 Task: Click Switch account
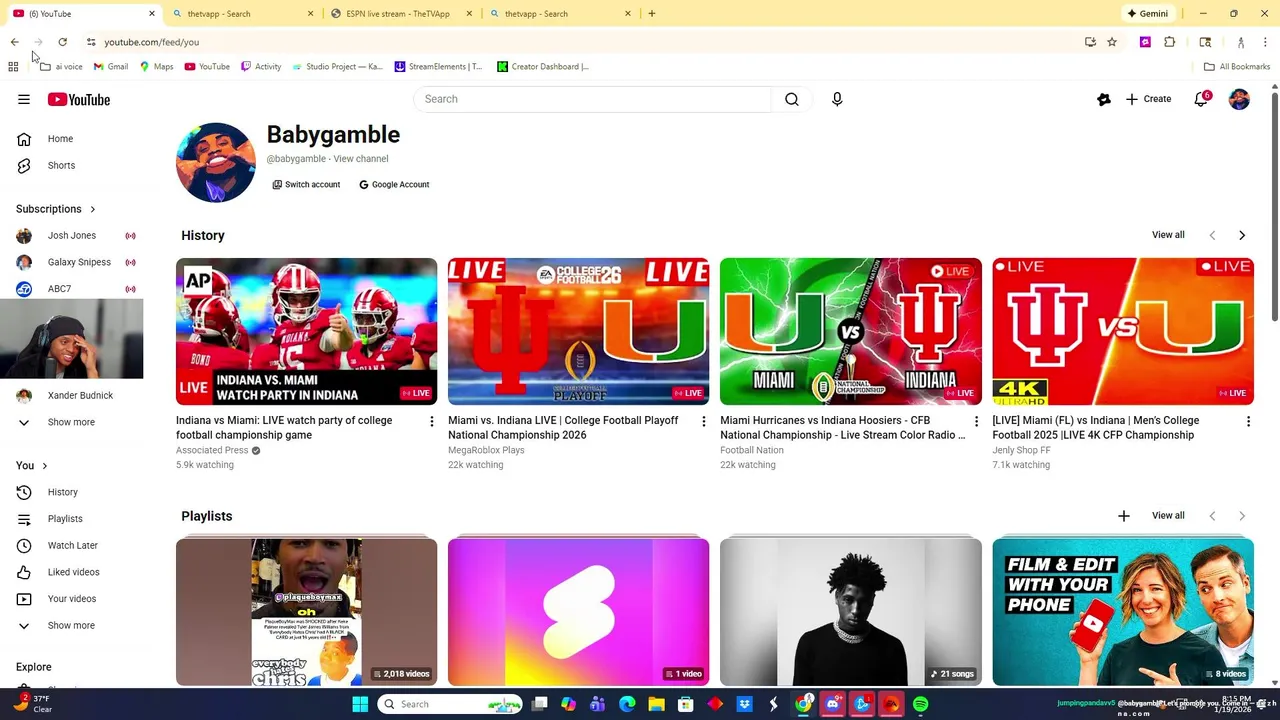click(x=306, y=185)
